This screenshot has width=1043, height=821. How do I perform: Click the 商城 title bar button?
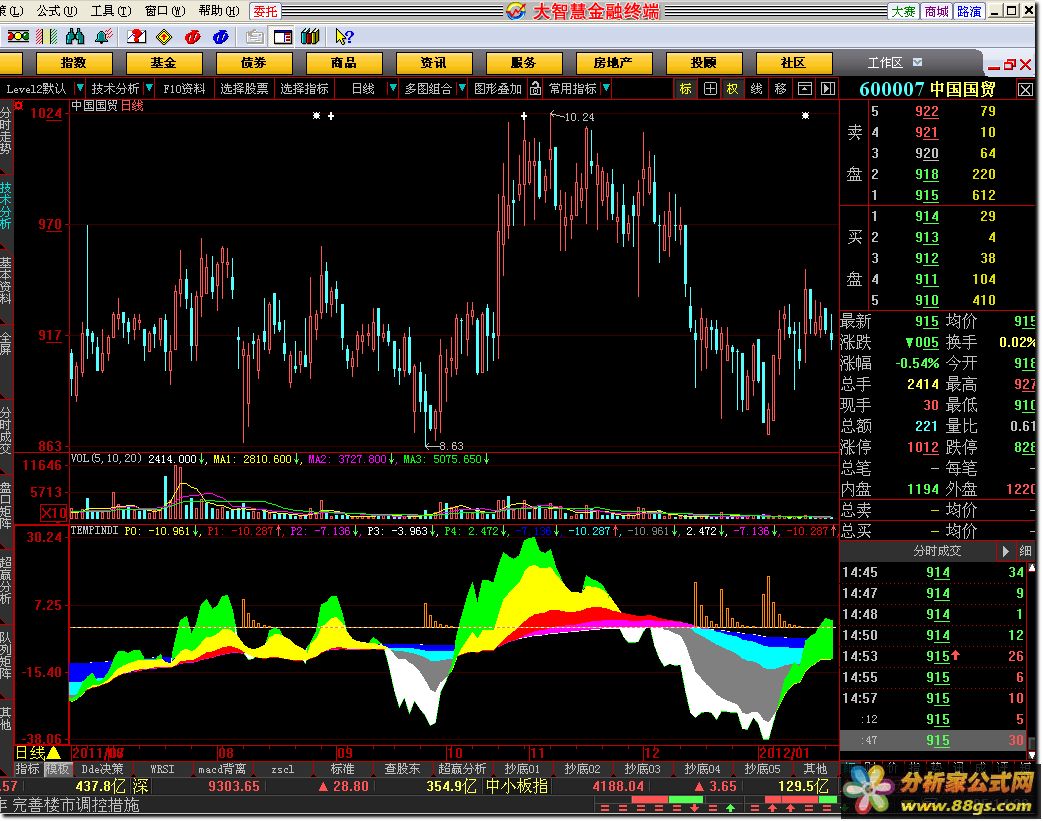(937, 11)
